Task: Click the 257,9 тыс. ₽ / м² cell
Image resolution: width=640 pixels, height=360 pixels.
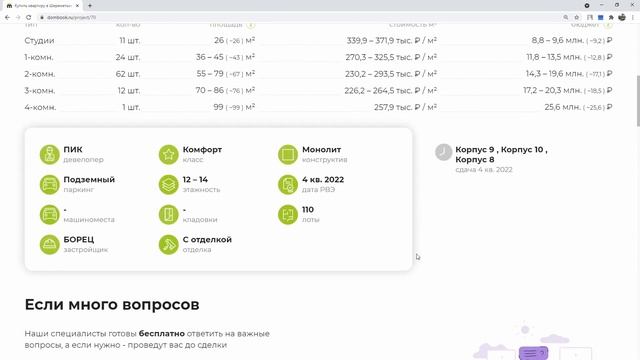Action: tap(405, 107)
